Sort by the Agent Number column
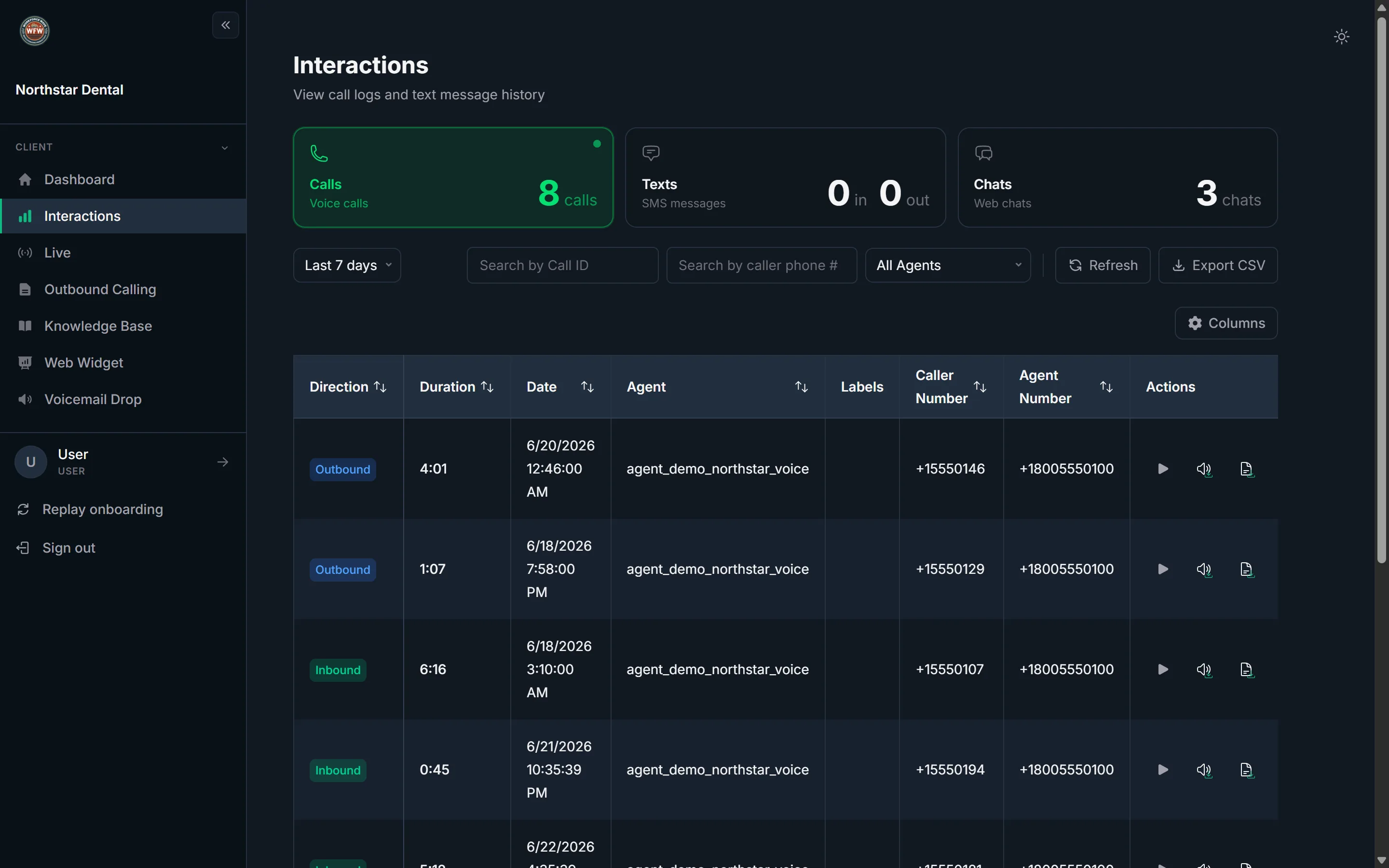The width and height of the screenshot is (1389, 868). [x=1106, y=387]
